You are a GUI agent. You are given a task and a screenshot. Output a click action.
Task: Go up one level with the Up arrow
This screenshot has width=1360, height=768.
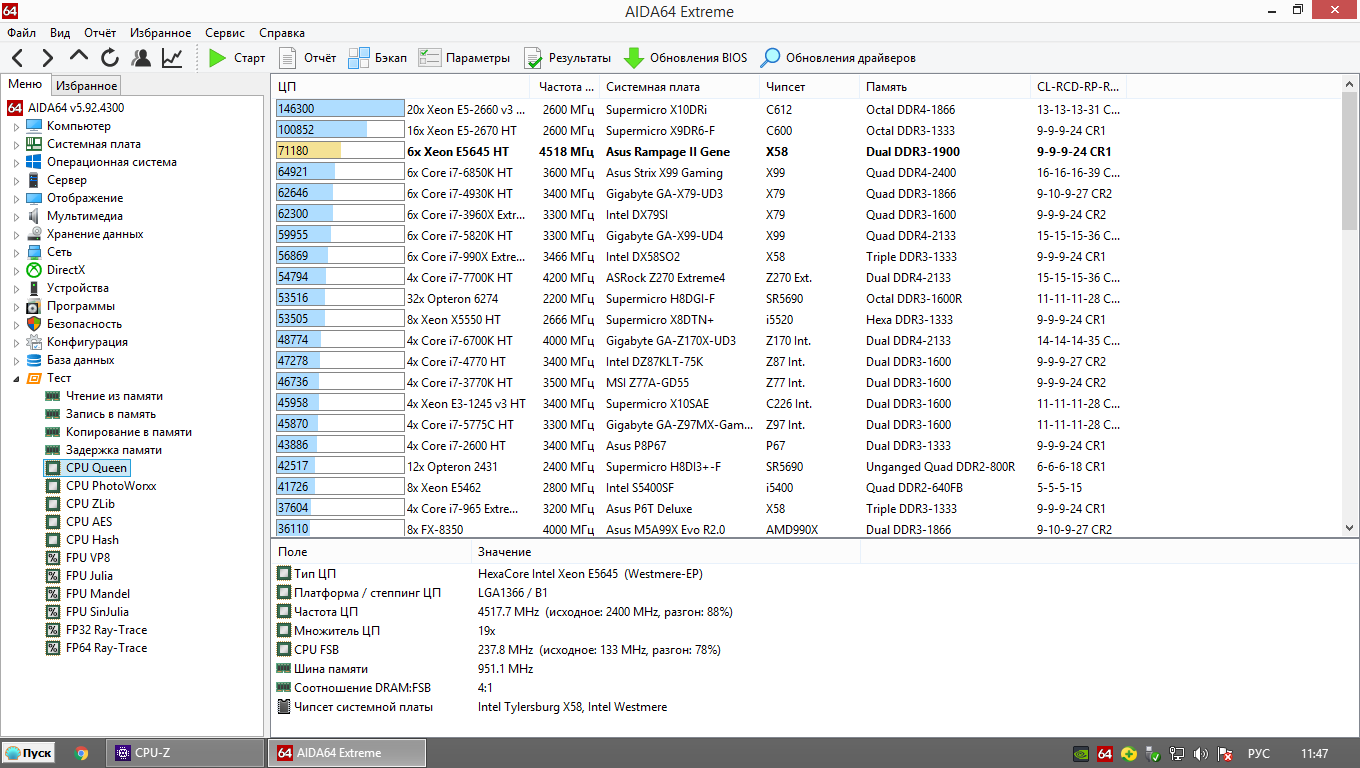[79, 58]
